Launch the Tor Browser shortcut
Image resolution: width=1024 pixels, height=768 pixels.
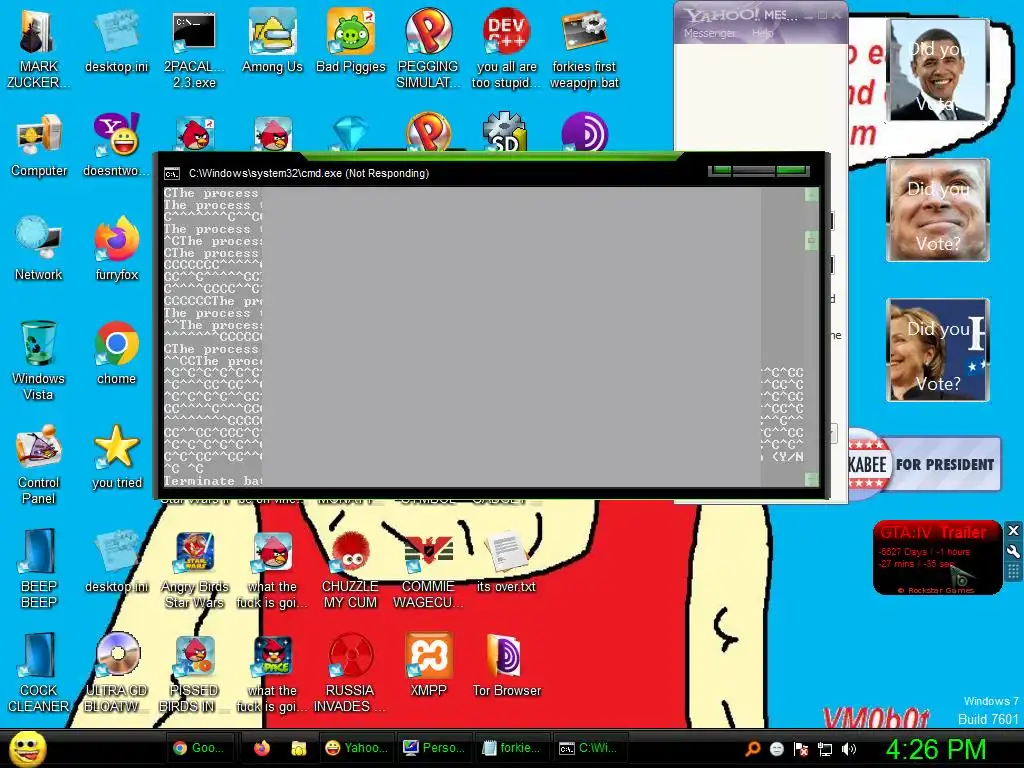[506, 665]
